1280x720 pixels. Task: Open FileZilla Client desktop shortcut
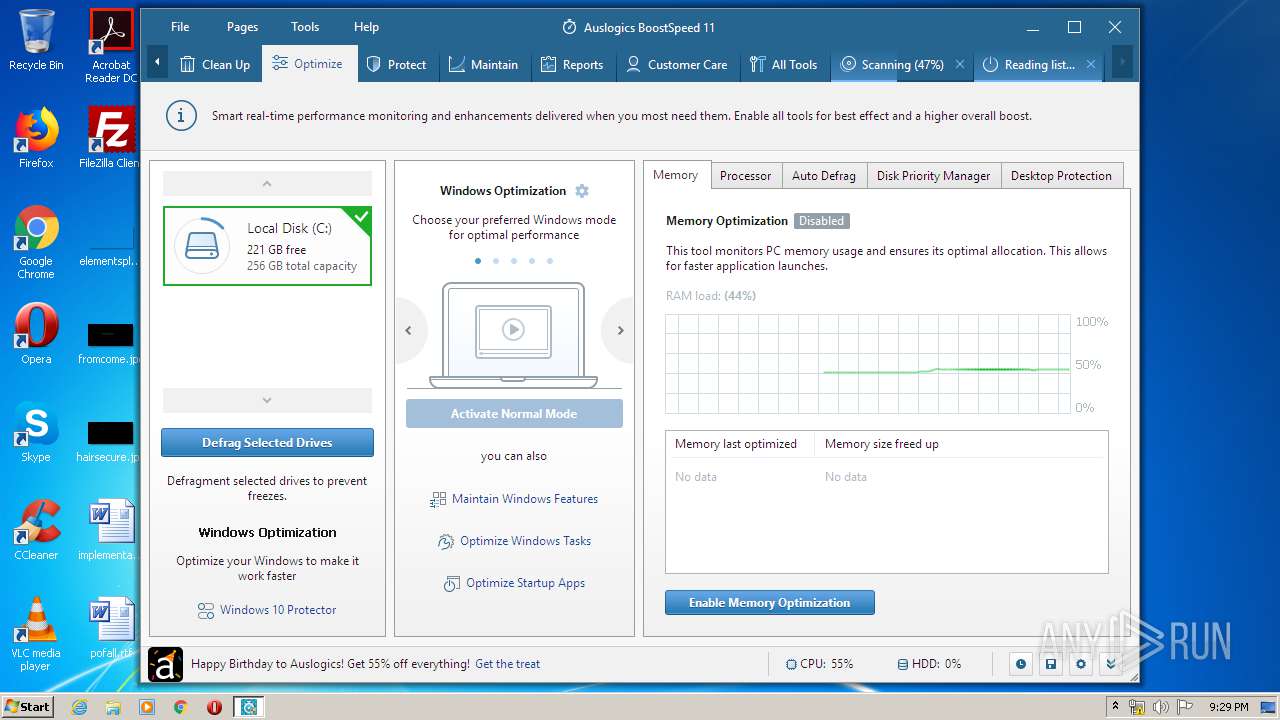pos(111,138)
